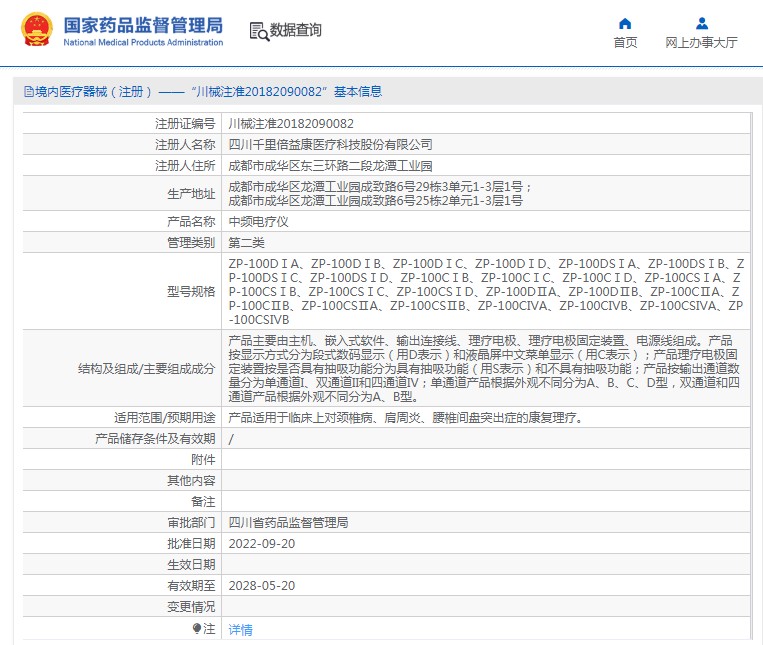Click the 数据查询 heading text

pyautogui.click(x=295, y=30)
